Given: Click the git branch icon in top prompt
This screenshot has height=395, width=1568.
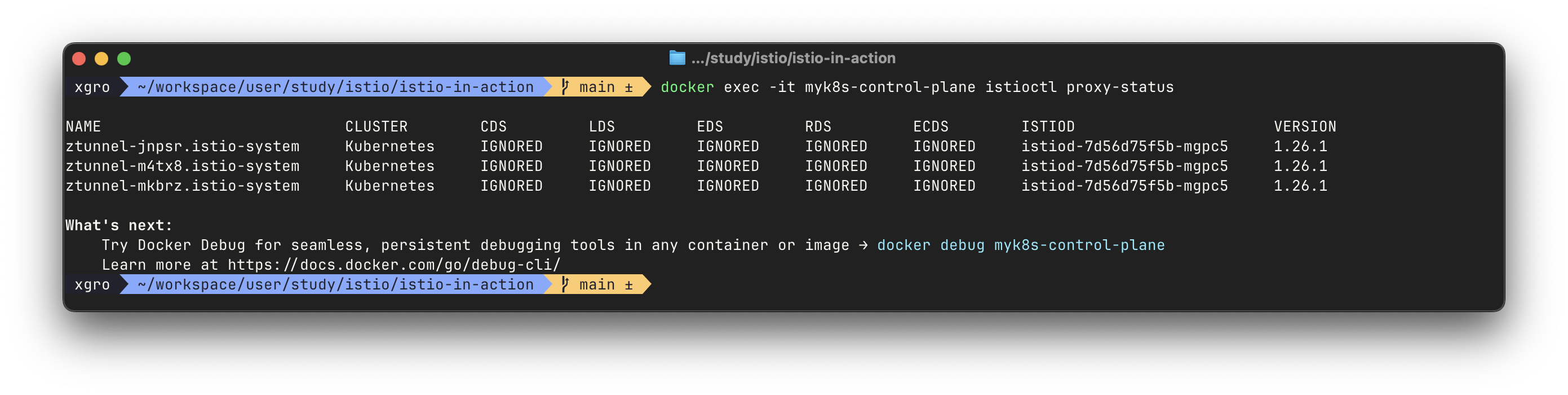Looking at the screenshot, I should tap(565, 87).
